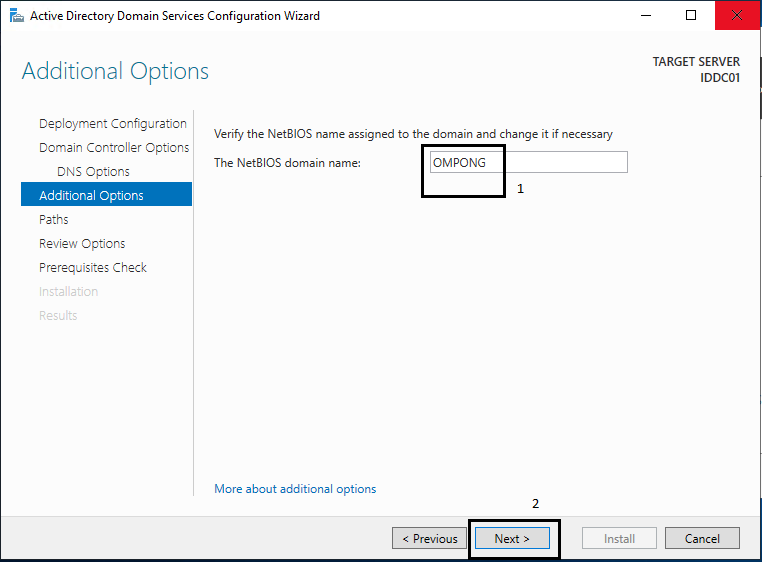Image resolution: width=762 pixels, height=562 pixels.
Task: Go back with the Previous button
Action: (x=430, y=538)
